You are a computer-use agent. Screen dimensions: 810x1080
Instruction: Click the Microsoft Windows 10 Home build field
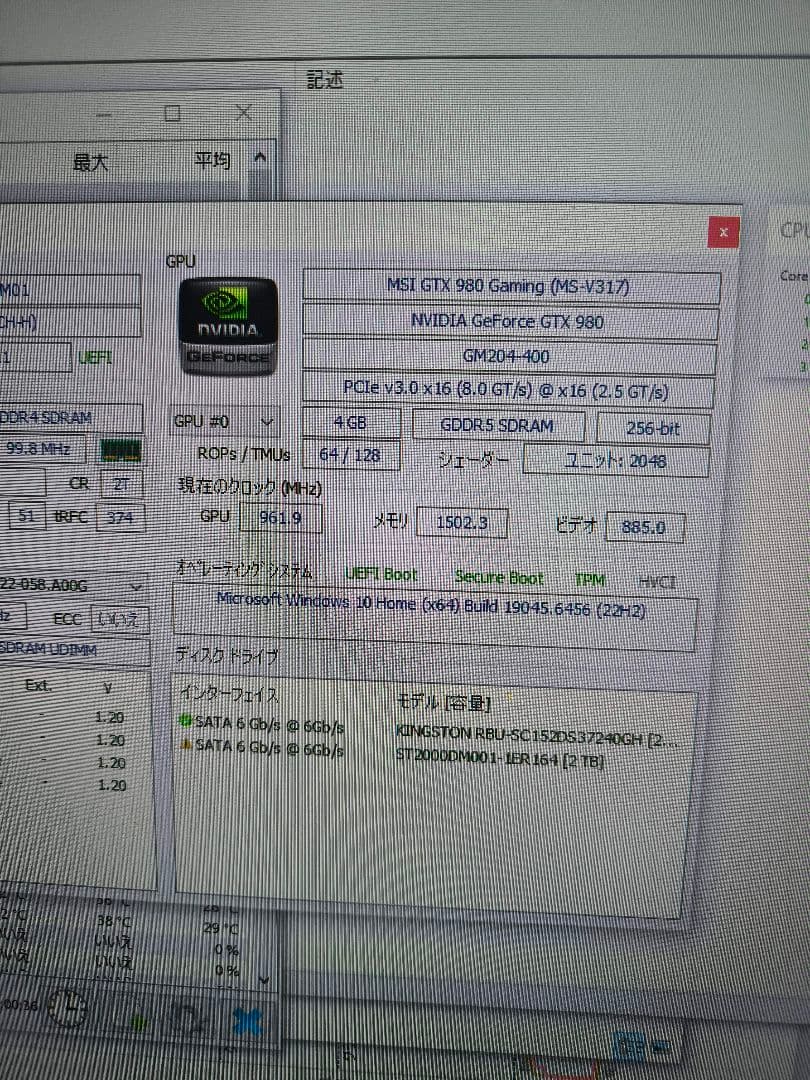click(434, 616)
